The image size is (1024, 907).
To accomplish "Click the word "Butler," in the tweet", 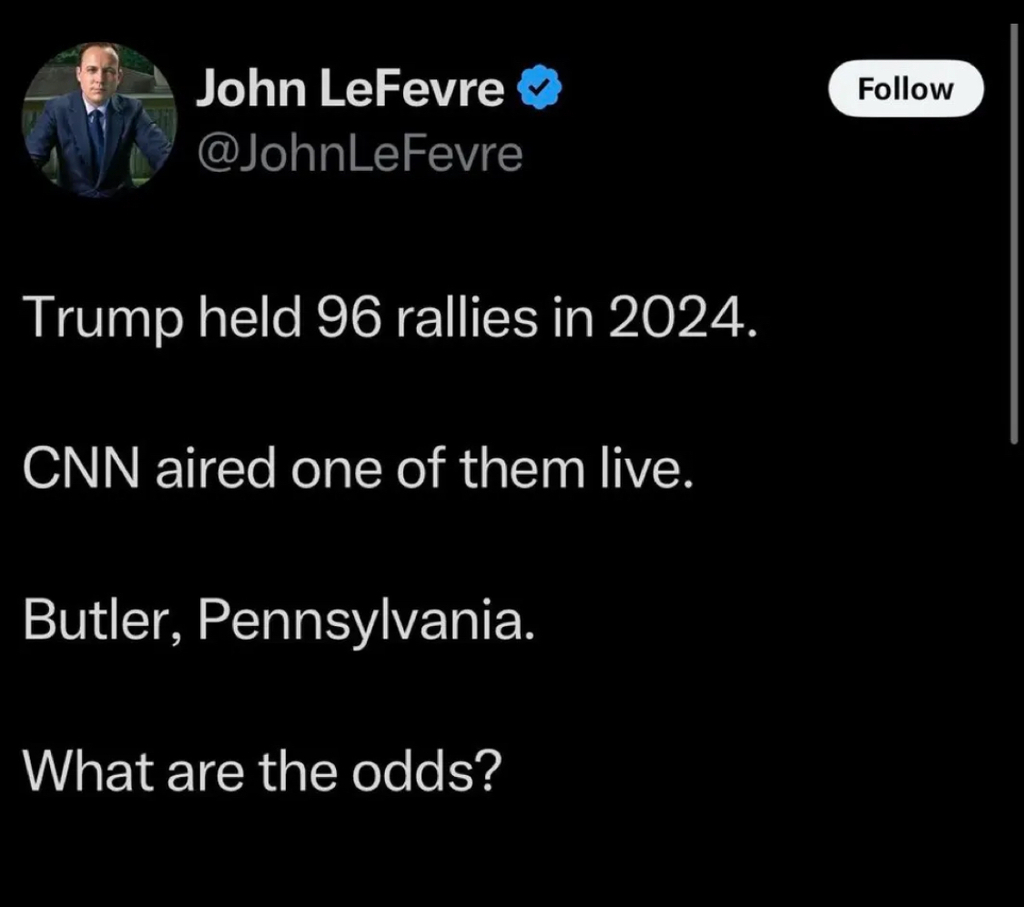I will click(101, 623).
